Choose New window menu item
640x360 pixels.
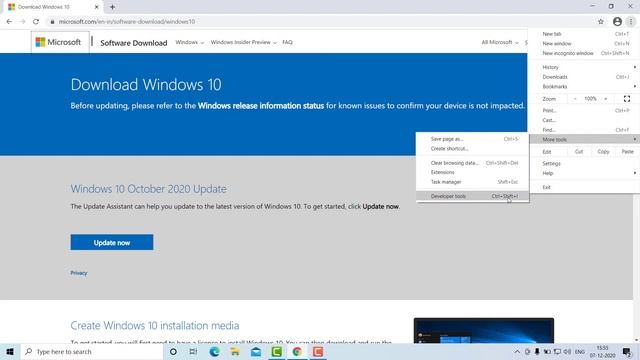tap(584, 43)
